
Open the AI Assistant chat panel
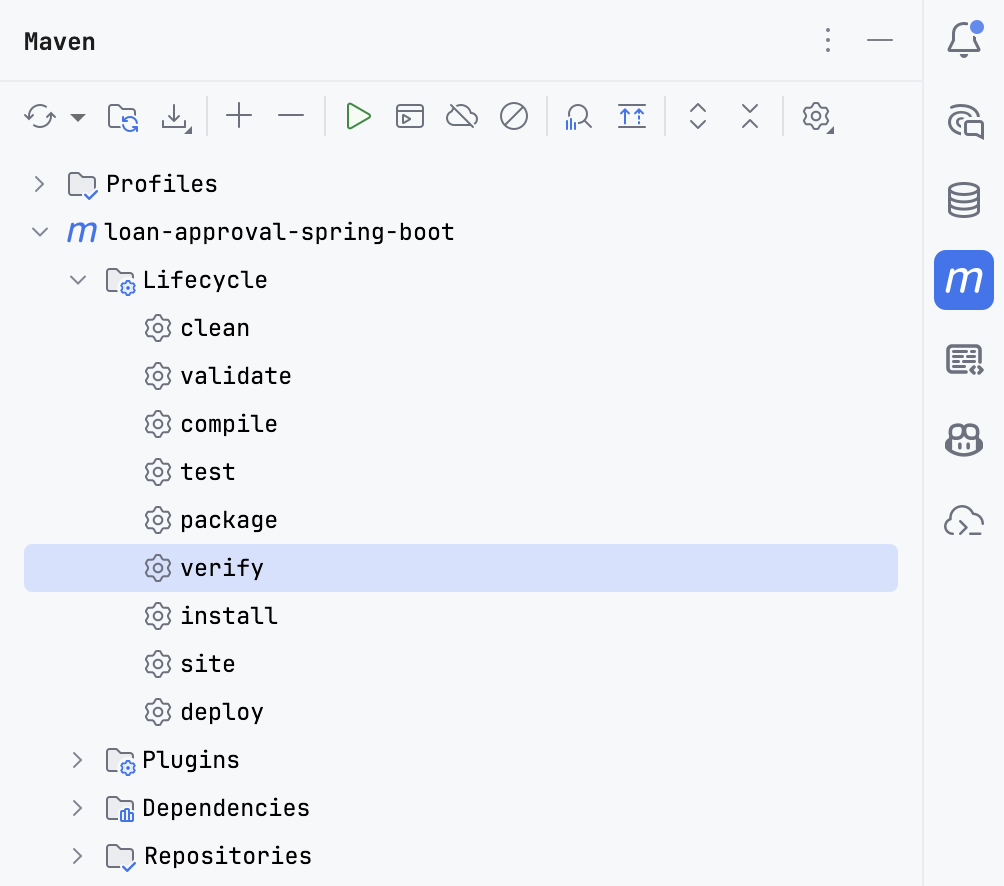pos(965,120)
